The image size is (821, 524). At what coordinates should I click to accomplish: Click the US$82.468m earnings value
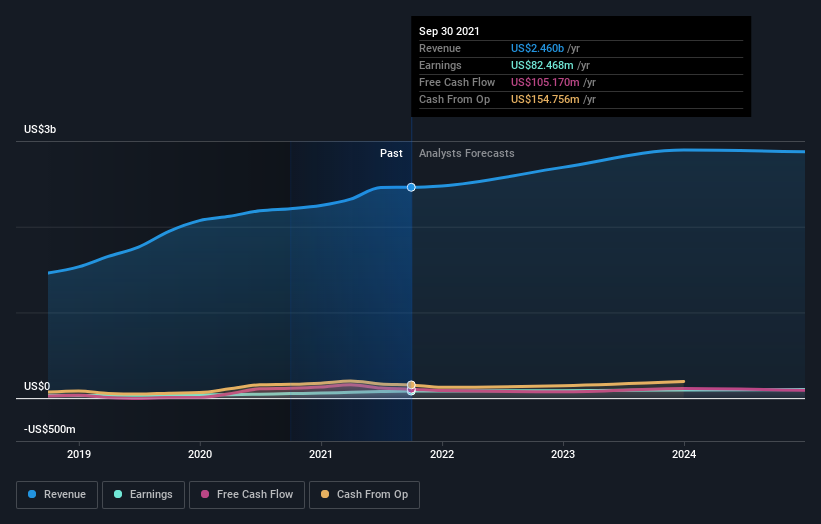[542, 65]
